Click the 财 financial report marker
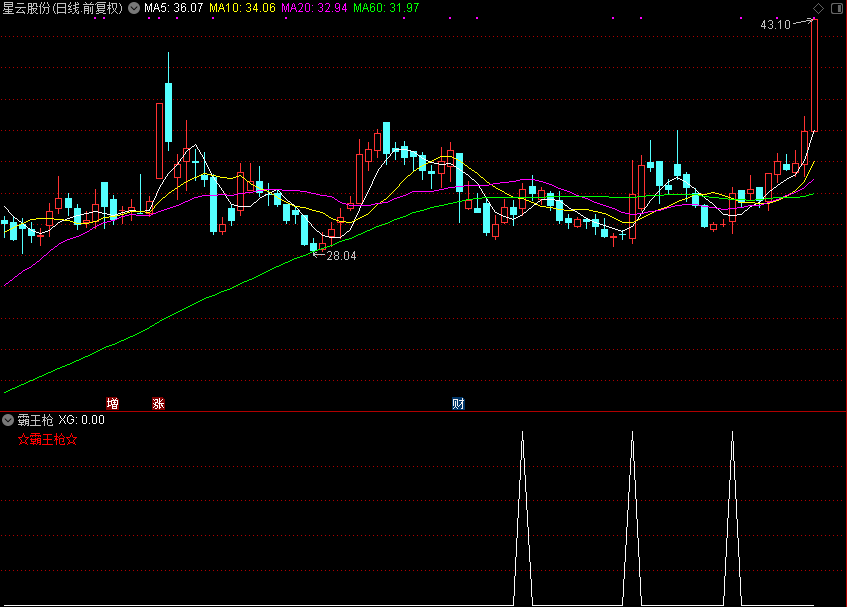Screen dimensions: 847x607 click(x=458, y=403)
